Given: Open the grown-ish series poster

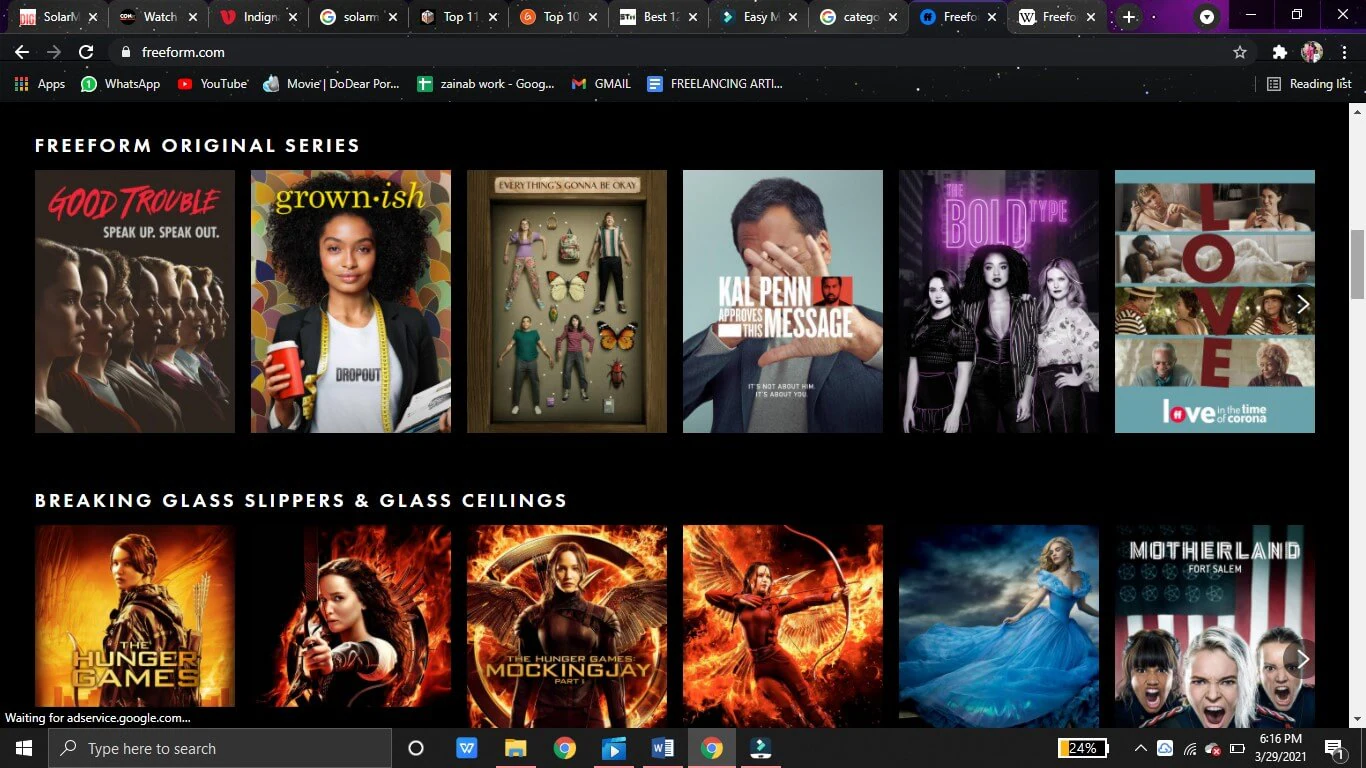Looking at the screenshot, I should click(x=351, y=301).
